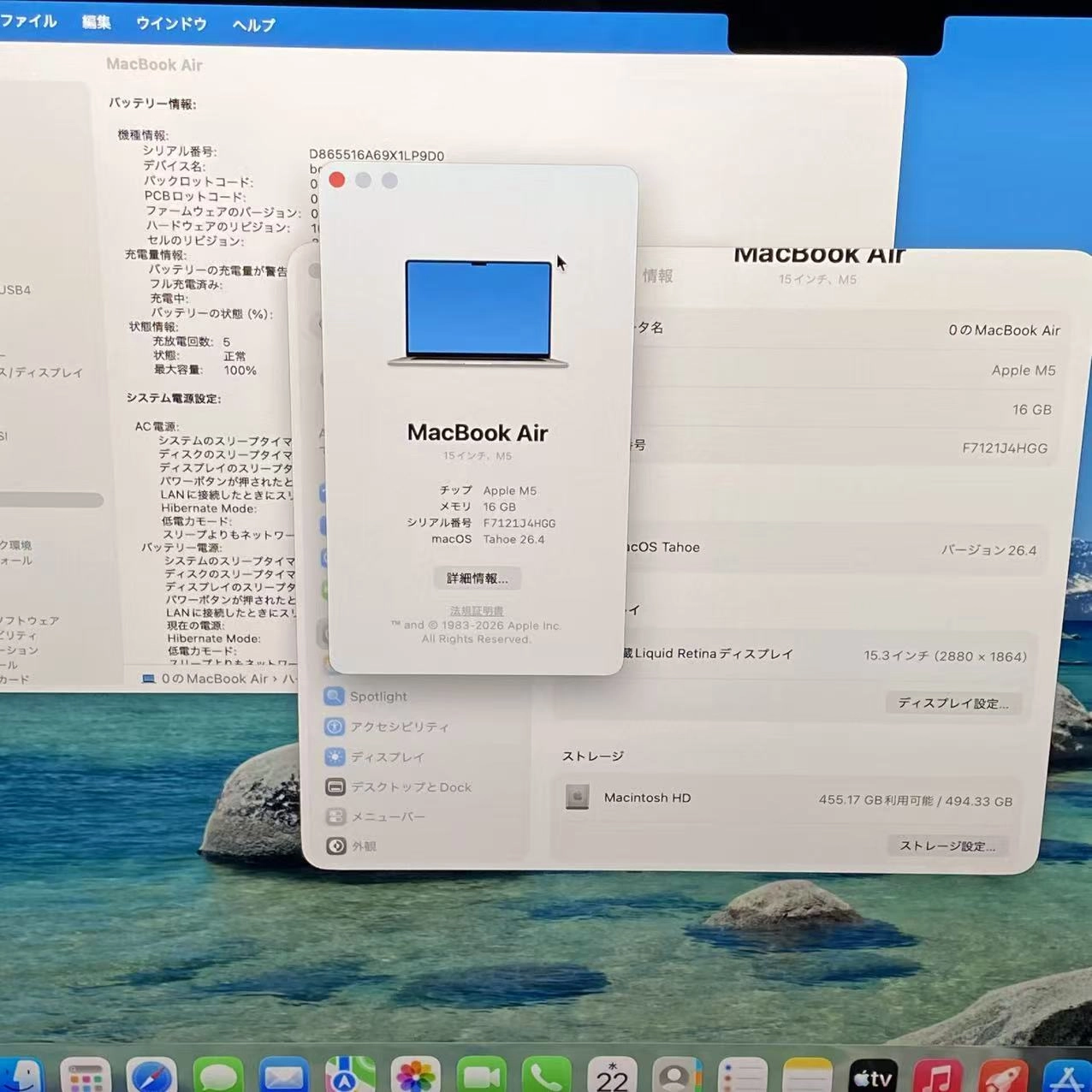
Task: Open the 法規証明書 link
Action: pyautogui.click(x=476, y=610)
